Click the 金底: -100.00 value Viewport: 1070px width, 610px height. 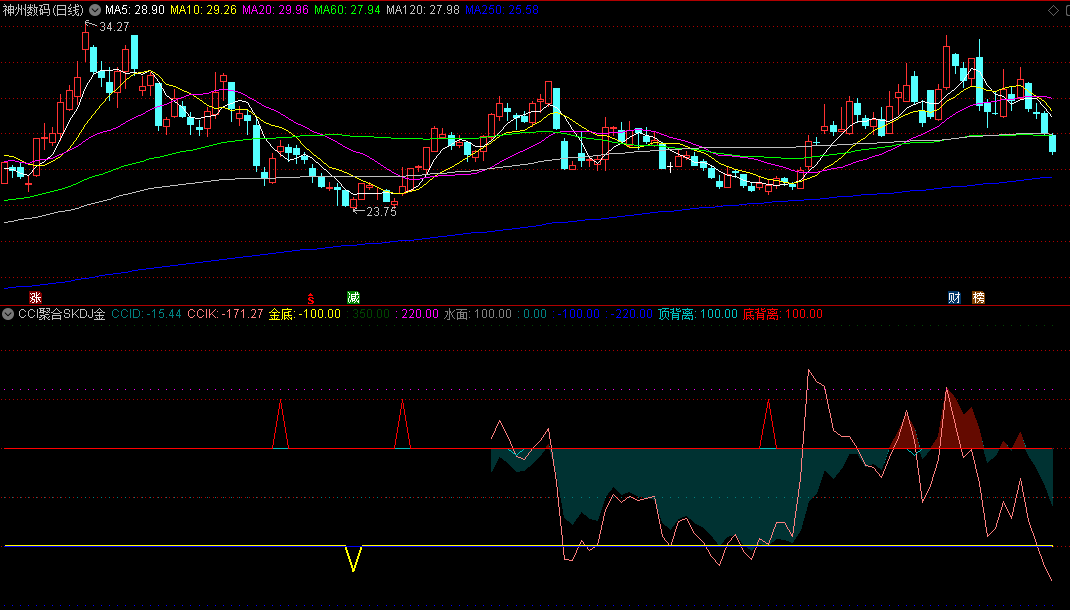[304, 314]
